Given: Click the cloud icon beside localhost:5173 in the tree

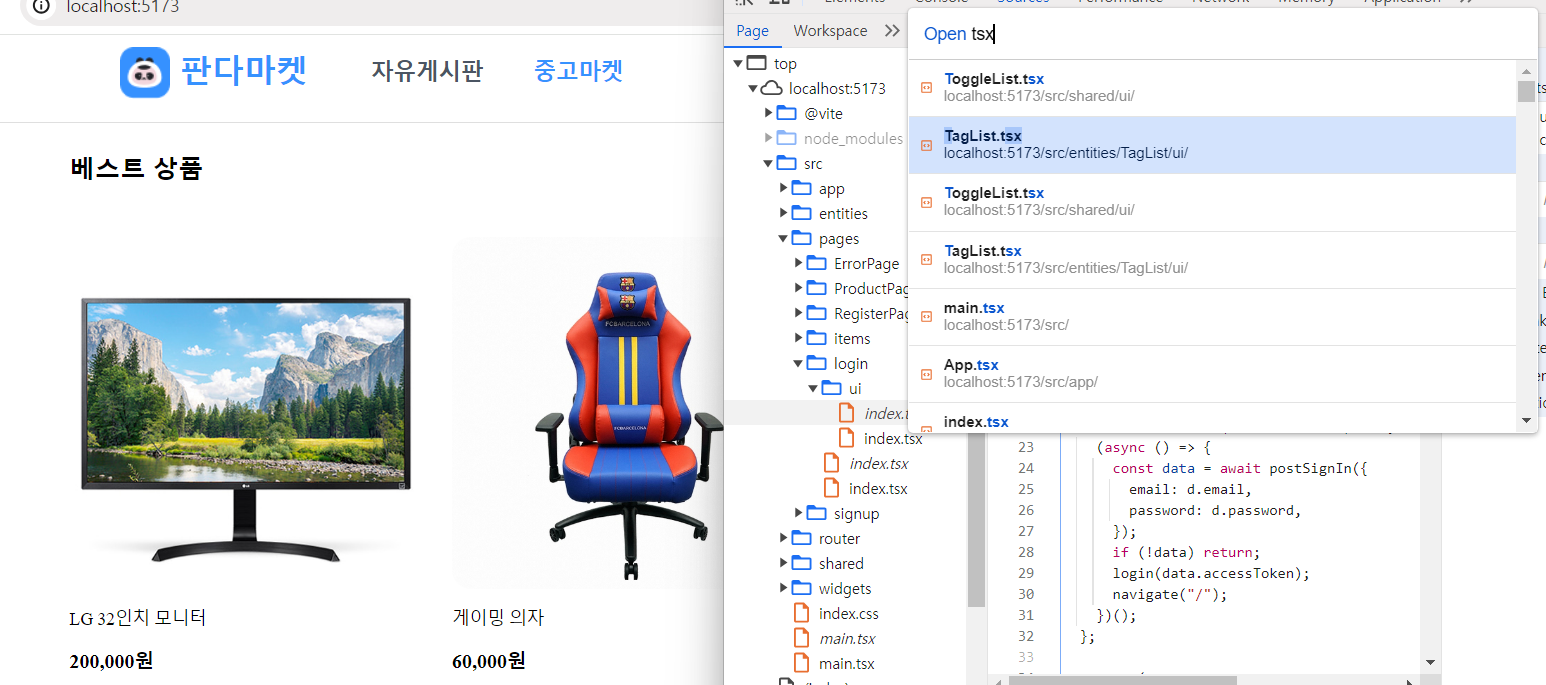Looking at the screenshot, I should (x=773, y=88).
